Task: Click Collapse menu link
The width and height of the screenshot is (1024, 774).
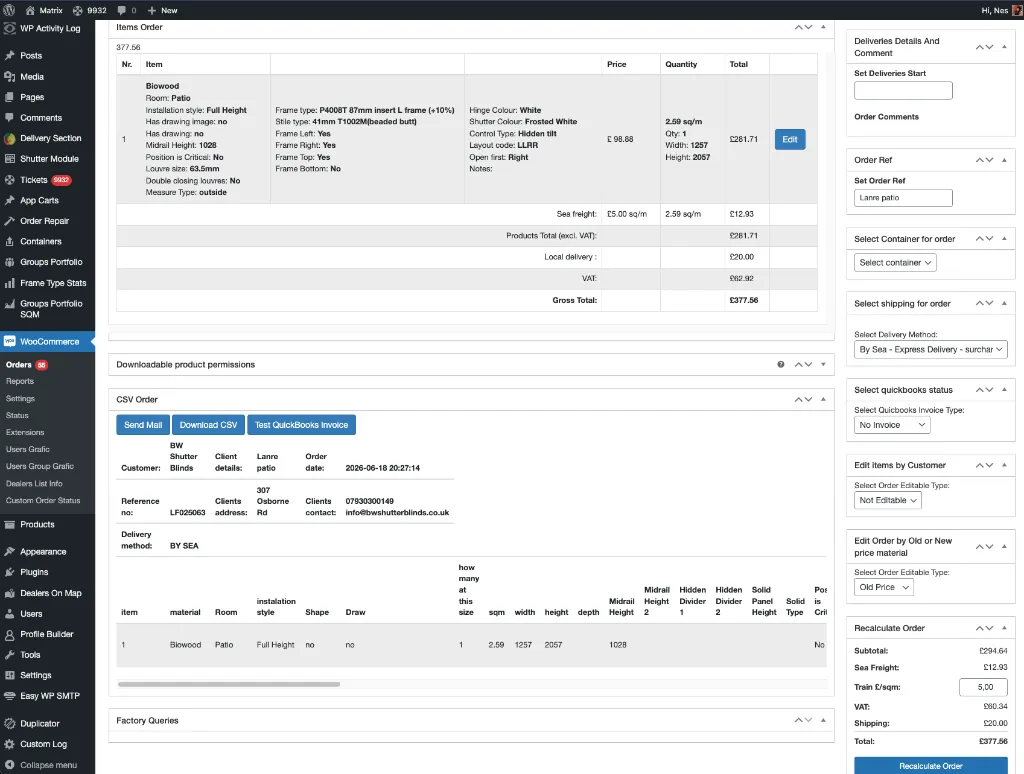Action: tap(48, 765)
